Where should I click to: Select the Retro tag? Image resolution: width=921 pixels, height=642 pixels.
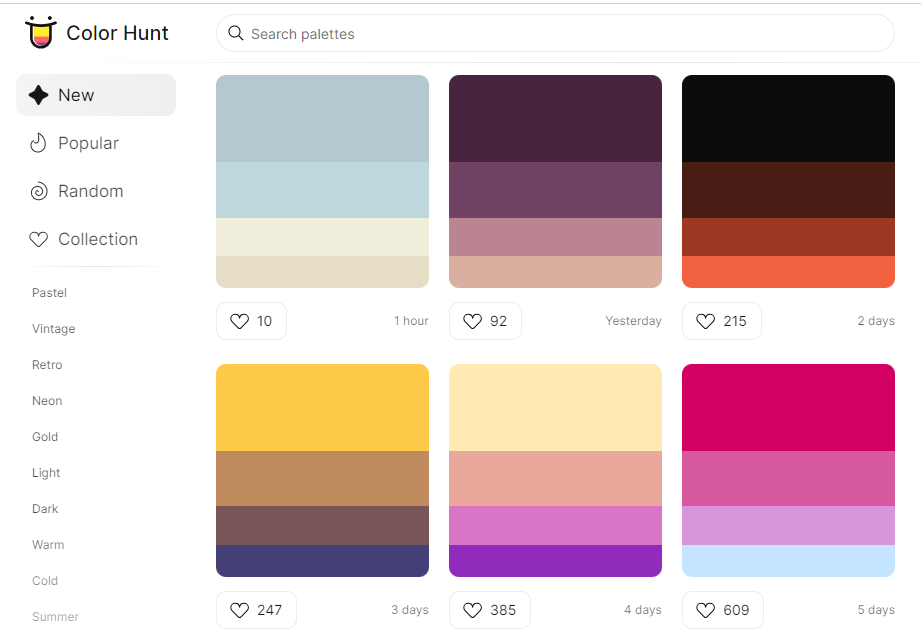pyautogui.click(x=47, y=365)
